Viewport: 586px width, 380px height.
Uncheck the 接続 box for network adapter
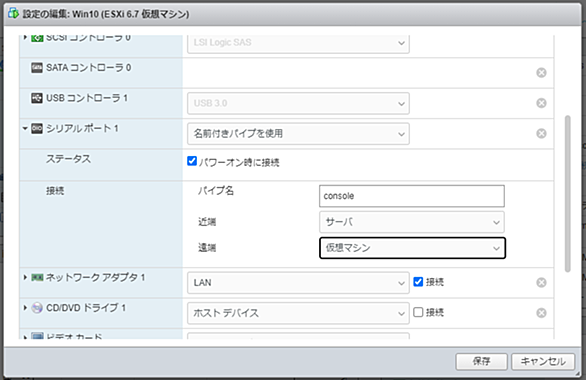[418, 282]
